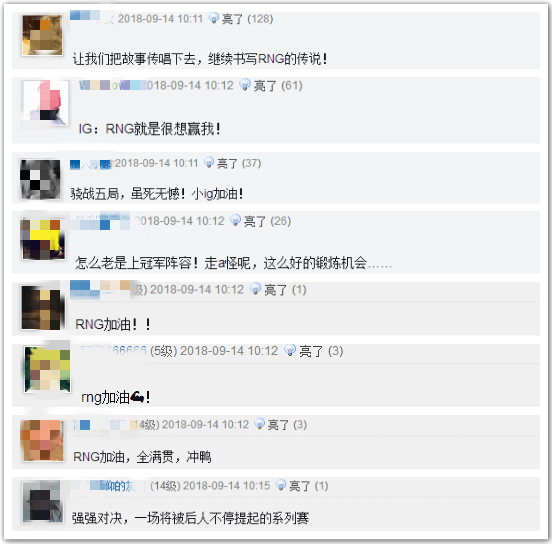Click 亮了 (61) on the IG comment

pos(278,86)
